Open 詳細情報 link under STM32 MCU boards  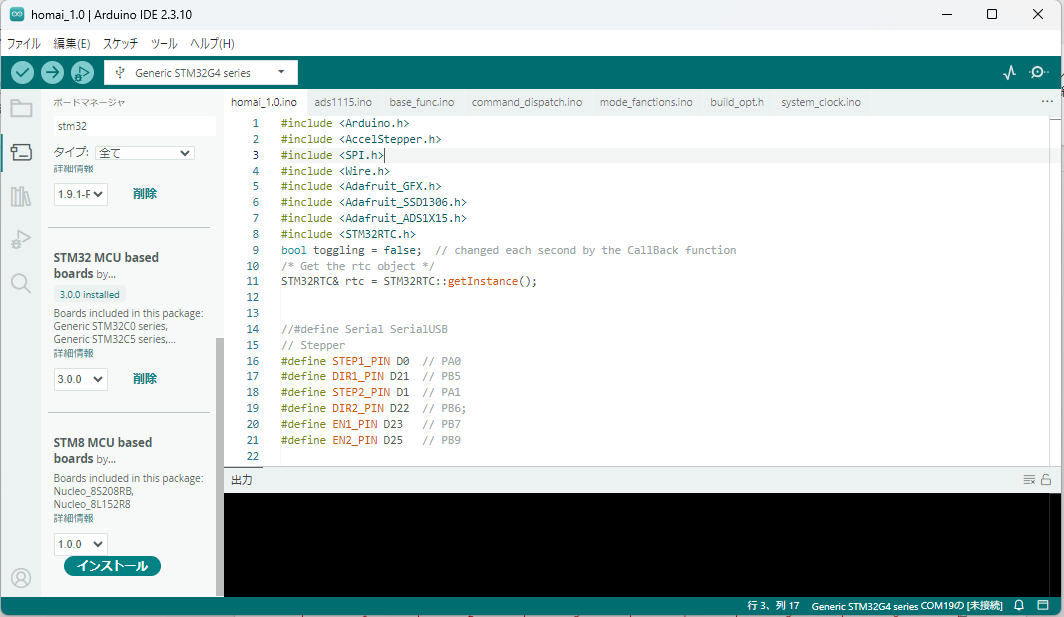pyautogui.click(x=73, y=353)
